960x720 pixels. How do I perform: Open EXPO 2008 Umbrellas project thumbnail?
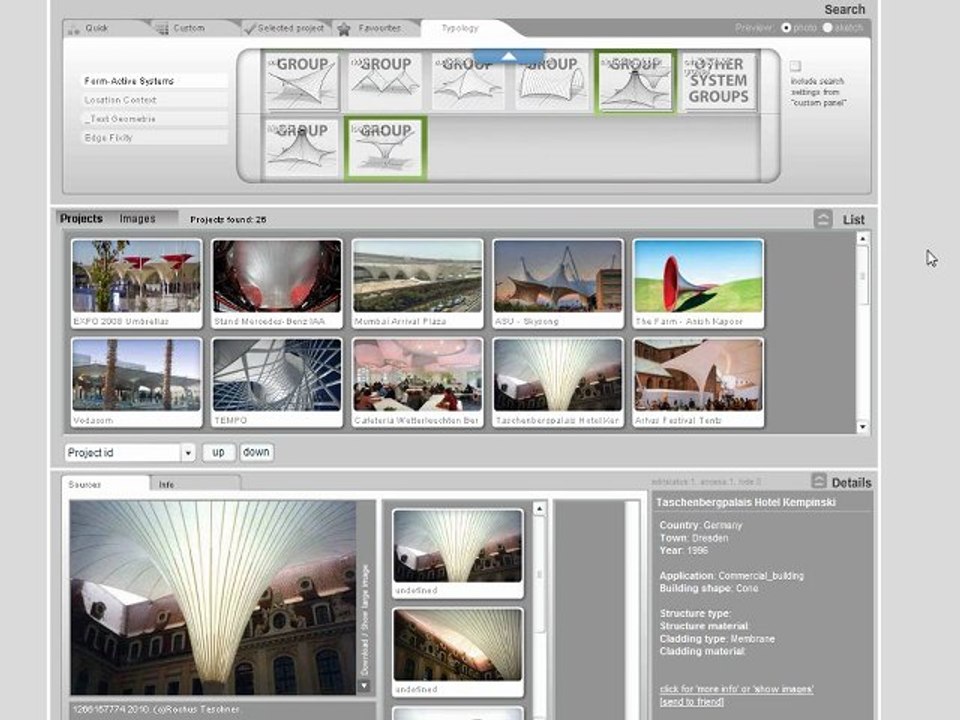137,283
